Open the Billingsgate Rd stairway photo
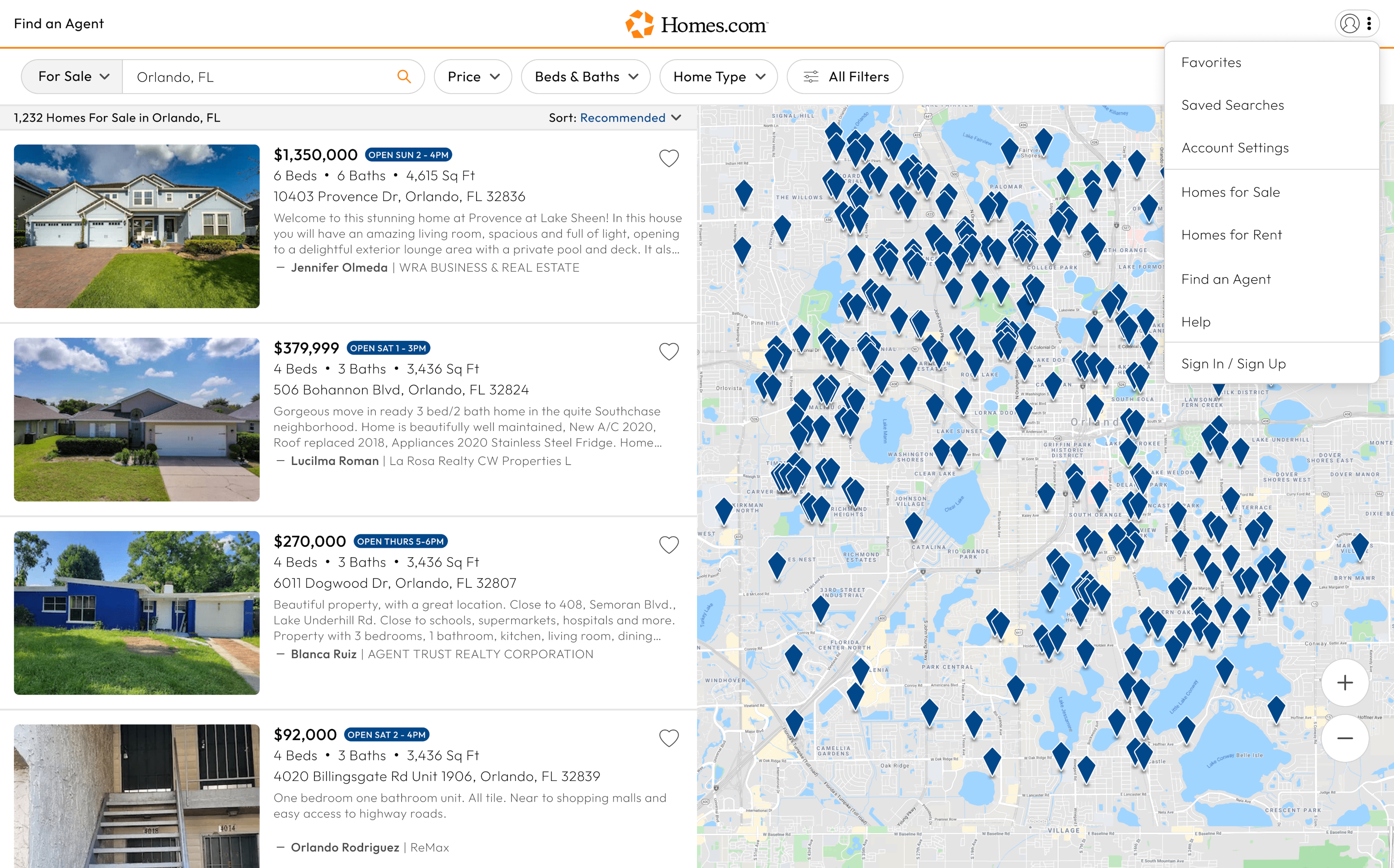This screenshot has width=1394, height=868. click(x=137, y=796)
